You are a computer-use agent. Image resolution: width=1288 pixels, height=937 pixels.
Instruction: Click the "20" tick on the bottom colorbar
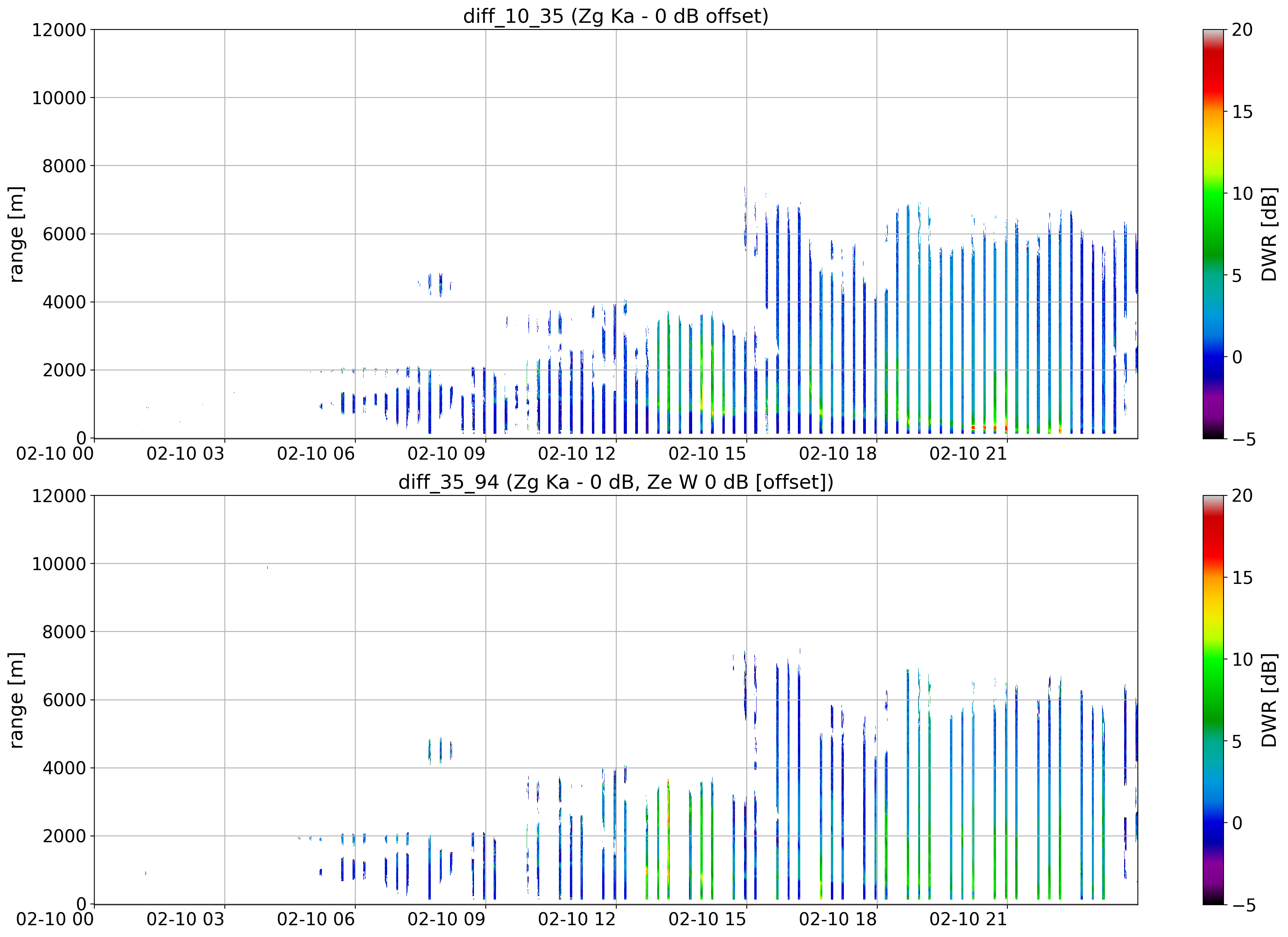coord(1242,495)
